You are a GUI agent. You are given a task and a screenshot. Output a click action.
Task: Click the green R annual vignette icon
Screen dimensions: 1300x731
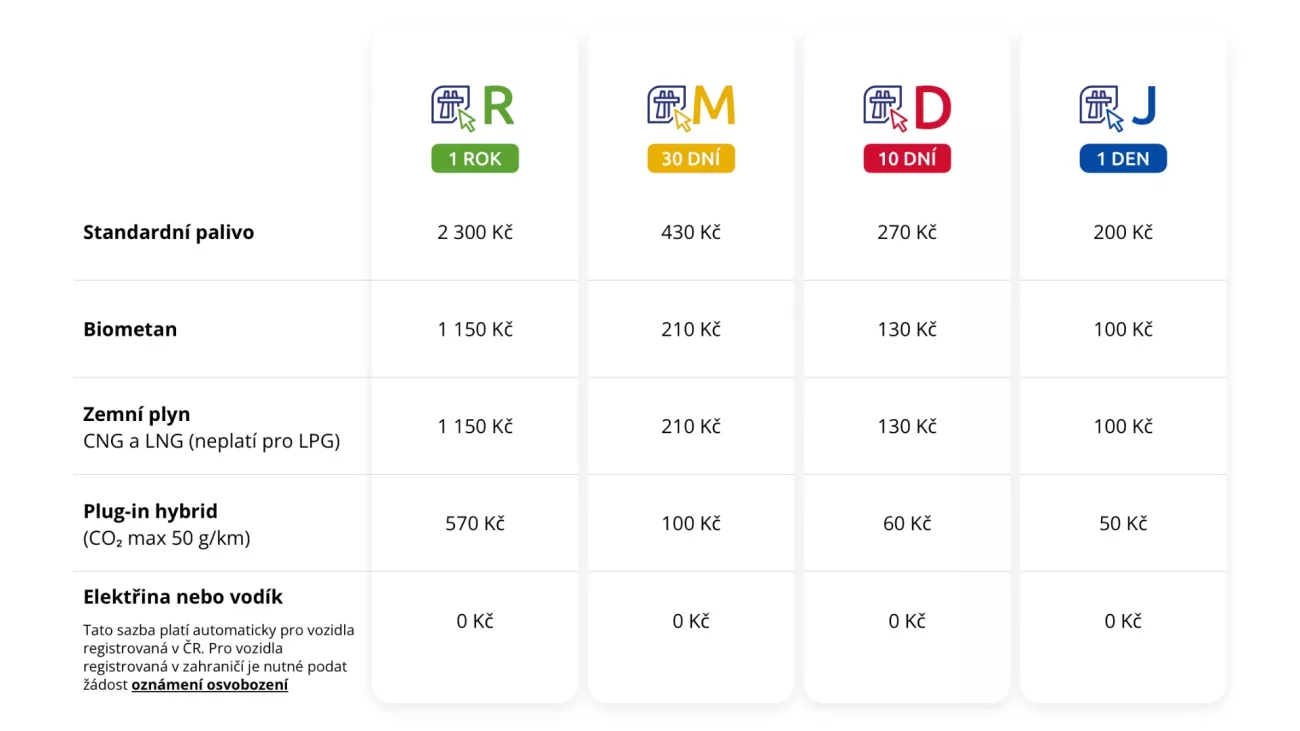pyautogui.click(x=474, y=108)
